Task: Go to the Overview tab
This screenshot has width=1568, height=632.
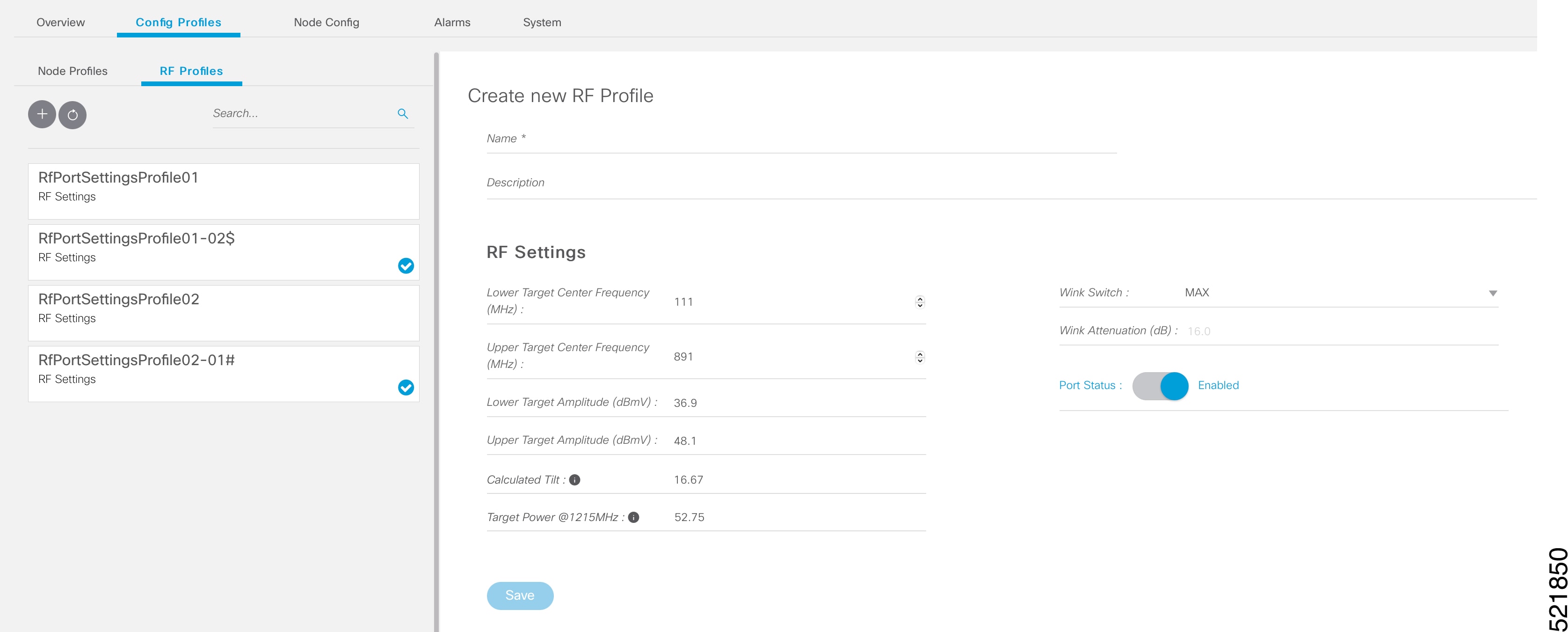Action: click(x=60, y=22)
